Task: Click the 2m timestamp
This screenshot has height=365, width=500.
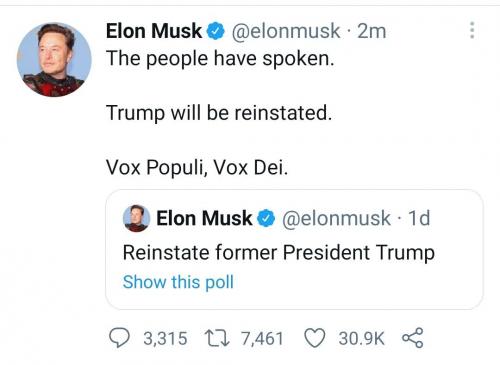Action: (x=372, y=31)
